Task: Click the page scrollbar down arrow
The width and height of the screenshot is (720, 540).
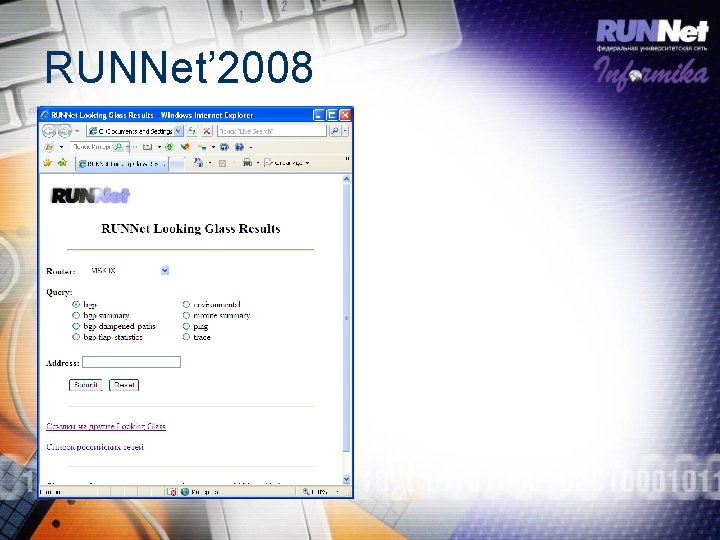Action: point(347,479)
